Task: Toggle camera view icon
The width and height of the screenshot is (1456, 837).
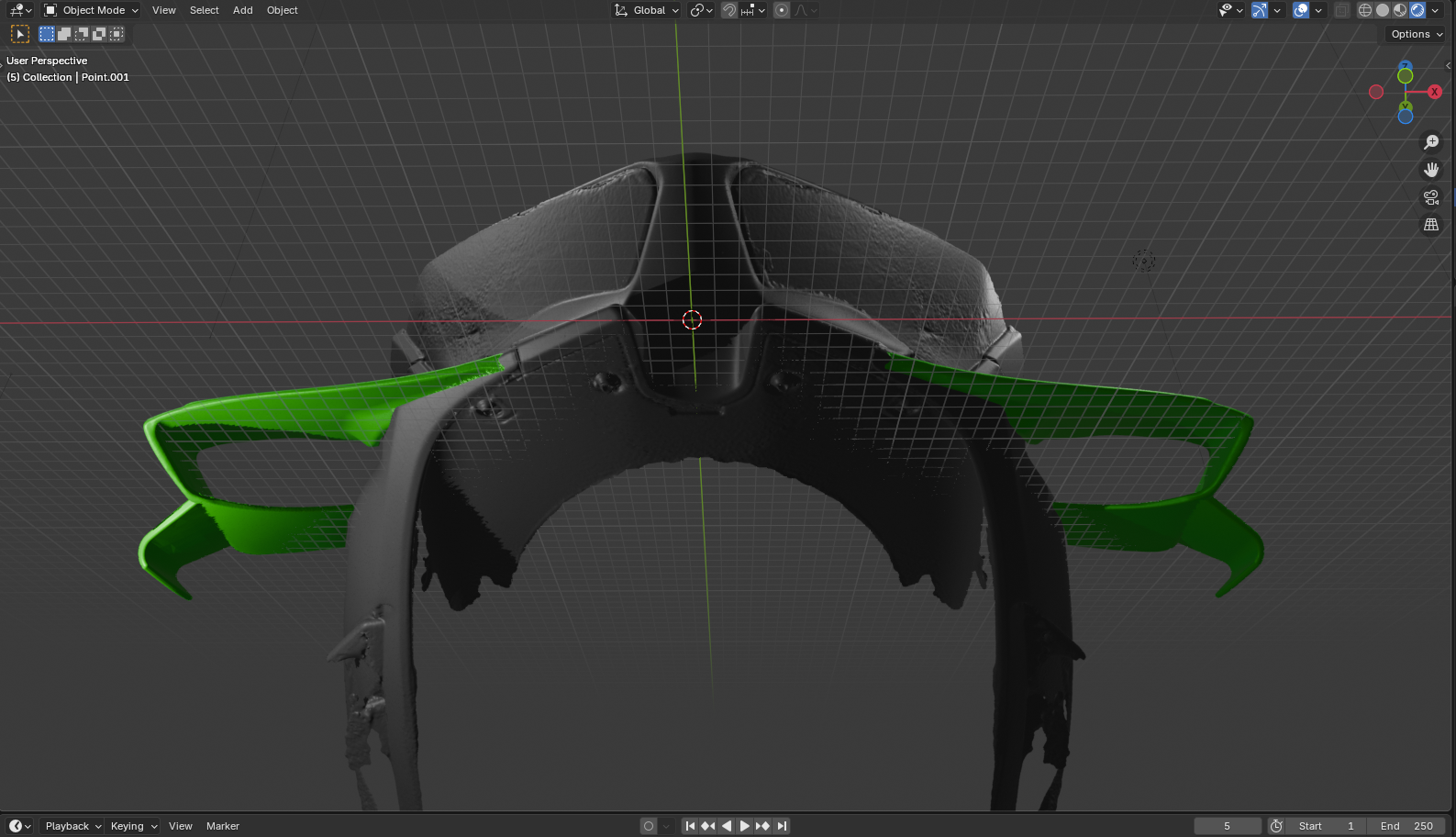Action: (1431, 197)
